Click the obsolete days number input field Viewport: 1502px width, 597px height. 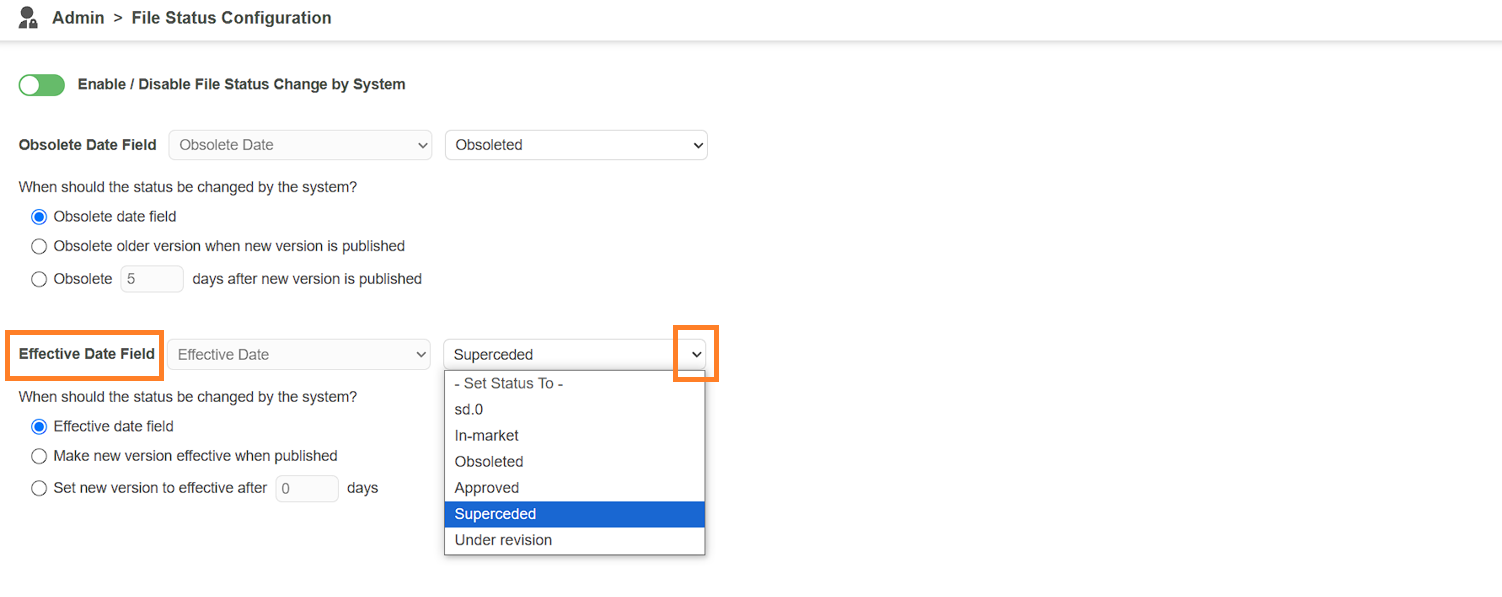pos(152,279)
